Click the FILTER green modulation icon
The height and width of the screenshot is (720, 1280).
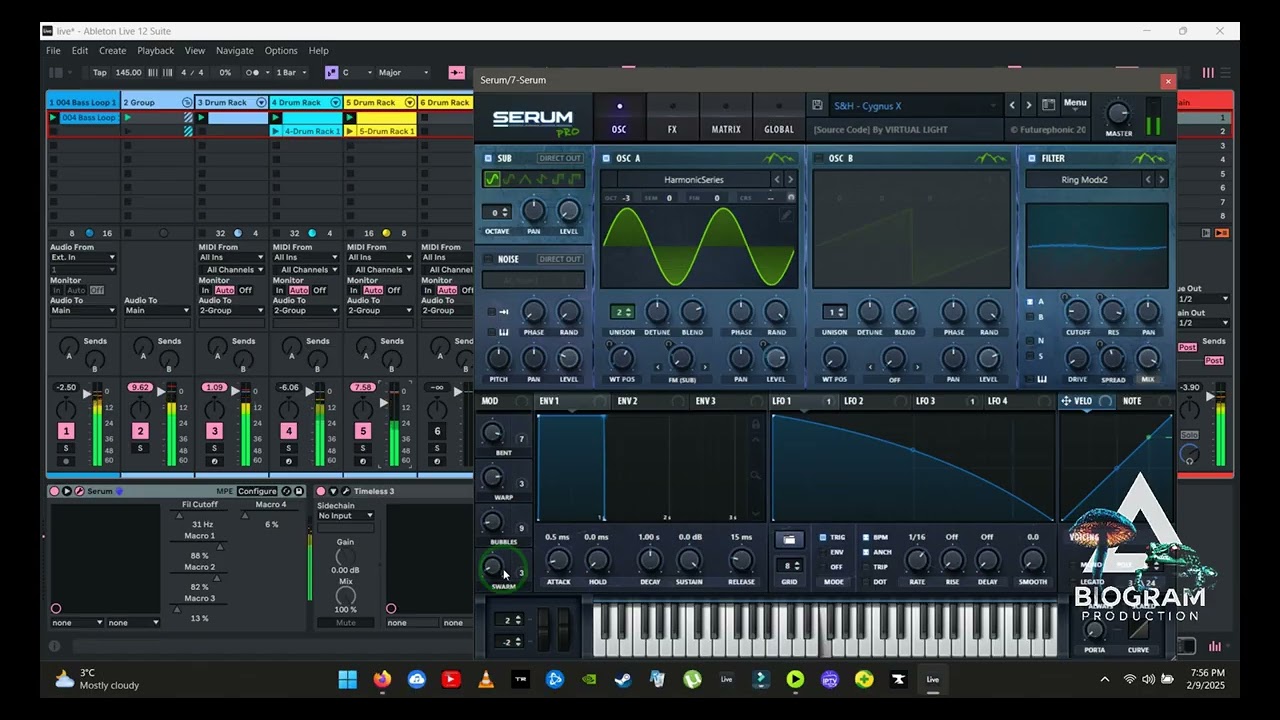click(1148, 158)
